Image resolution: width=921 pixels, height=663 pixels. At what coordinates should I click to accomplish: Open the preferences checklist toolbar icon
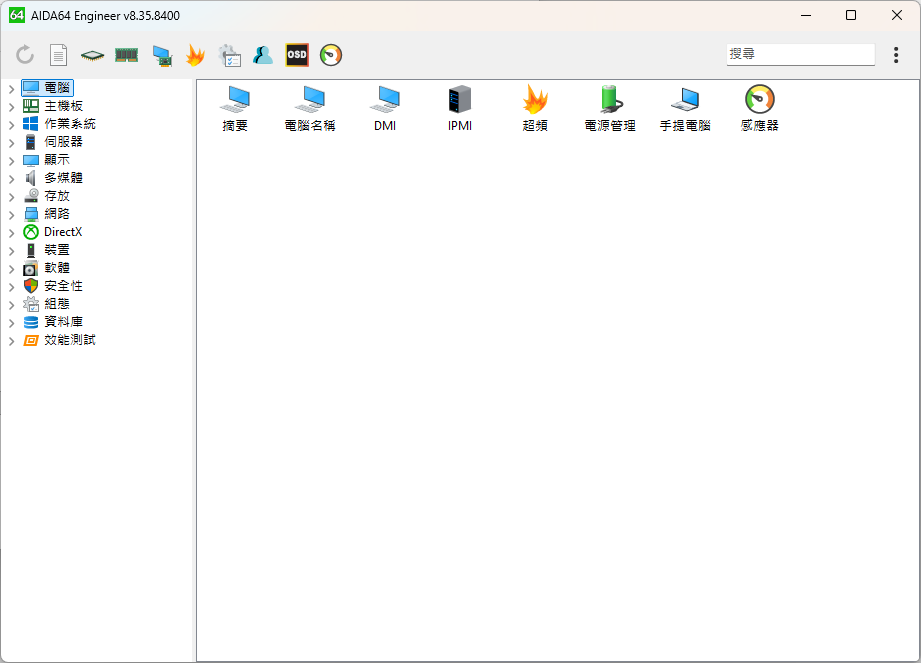(230, 55)
